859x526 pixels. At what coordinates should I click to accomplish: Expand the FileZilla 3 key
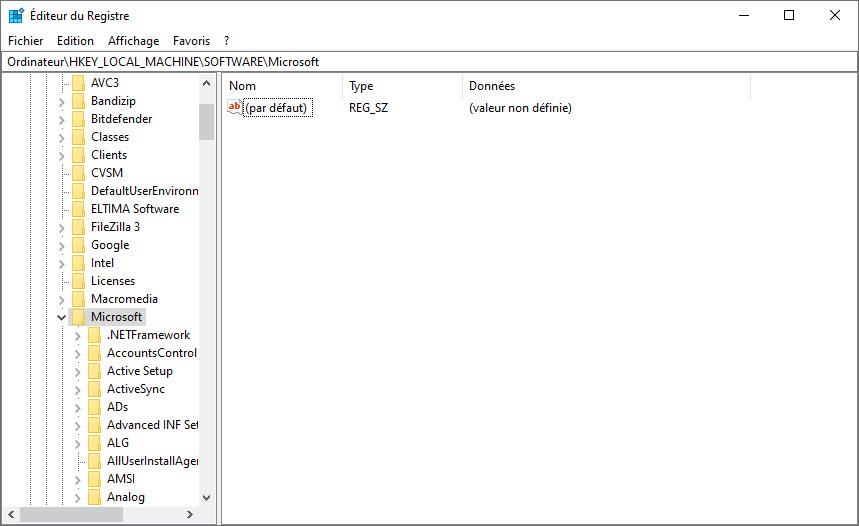point(61,228)
